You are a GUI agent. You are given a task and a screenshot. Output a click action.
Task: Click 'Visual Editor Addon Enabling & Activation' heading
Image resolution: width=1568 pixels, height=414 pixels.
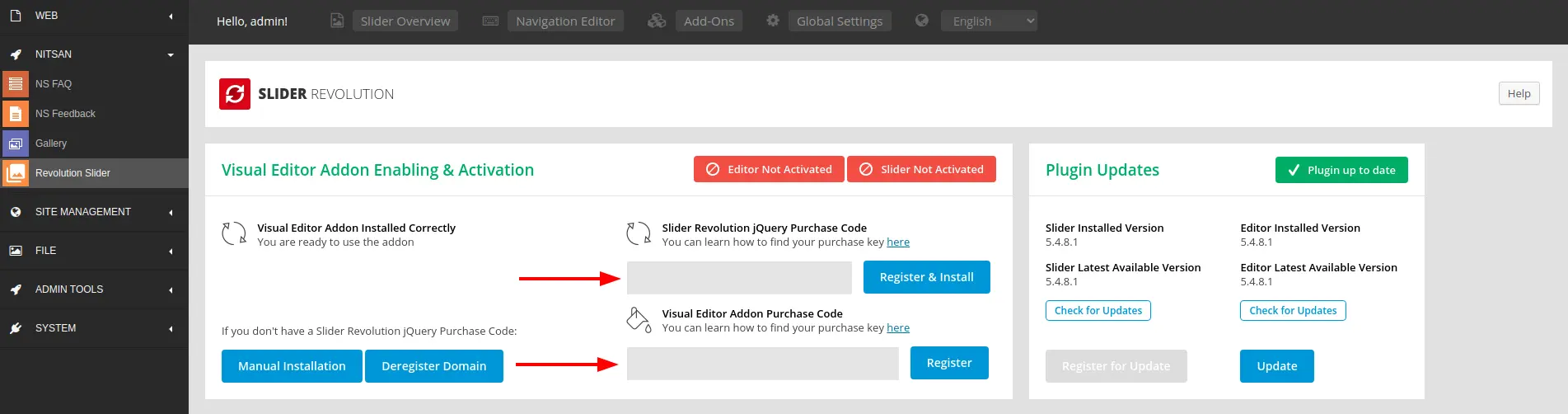(x=377, y=170)
